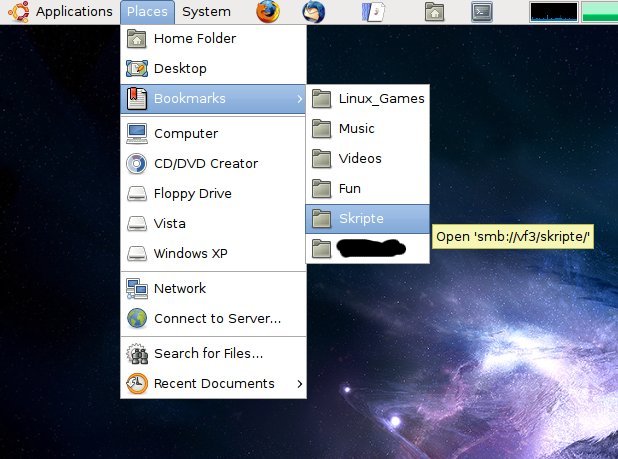
Task: Click the Connect to Server globe icon
Action: [x=137, y=318]
